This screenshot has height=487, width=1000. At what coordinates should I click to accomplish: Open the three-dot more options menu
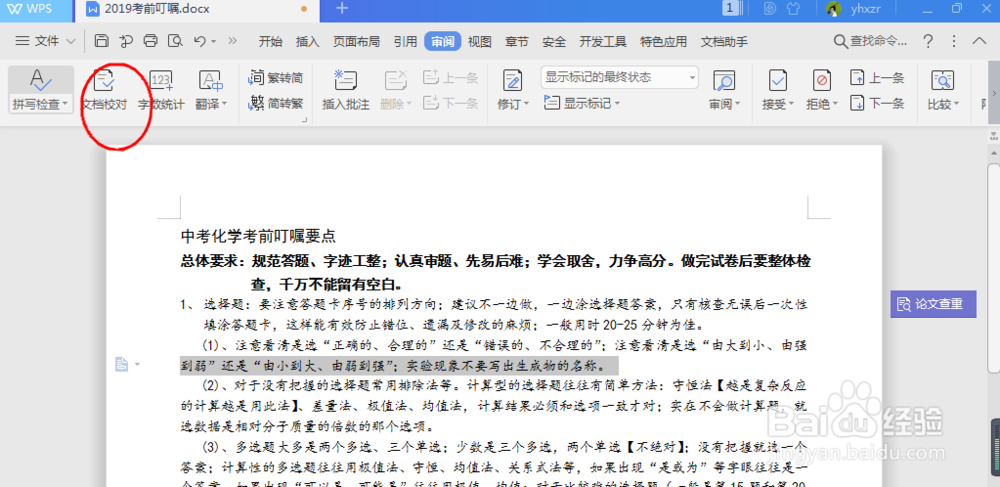[954, 41]
